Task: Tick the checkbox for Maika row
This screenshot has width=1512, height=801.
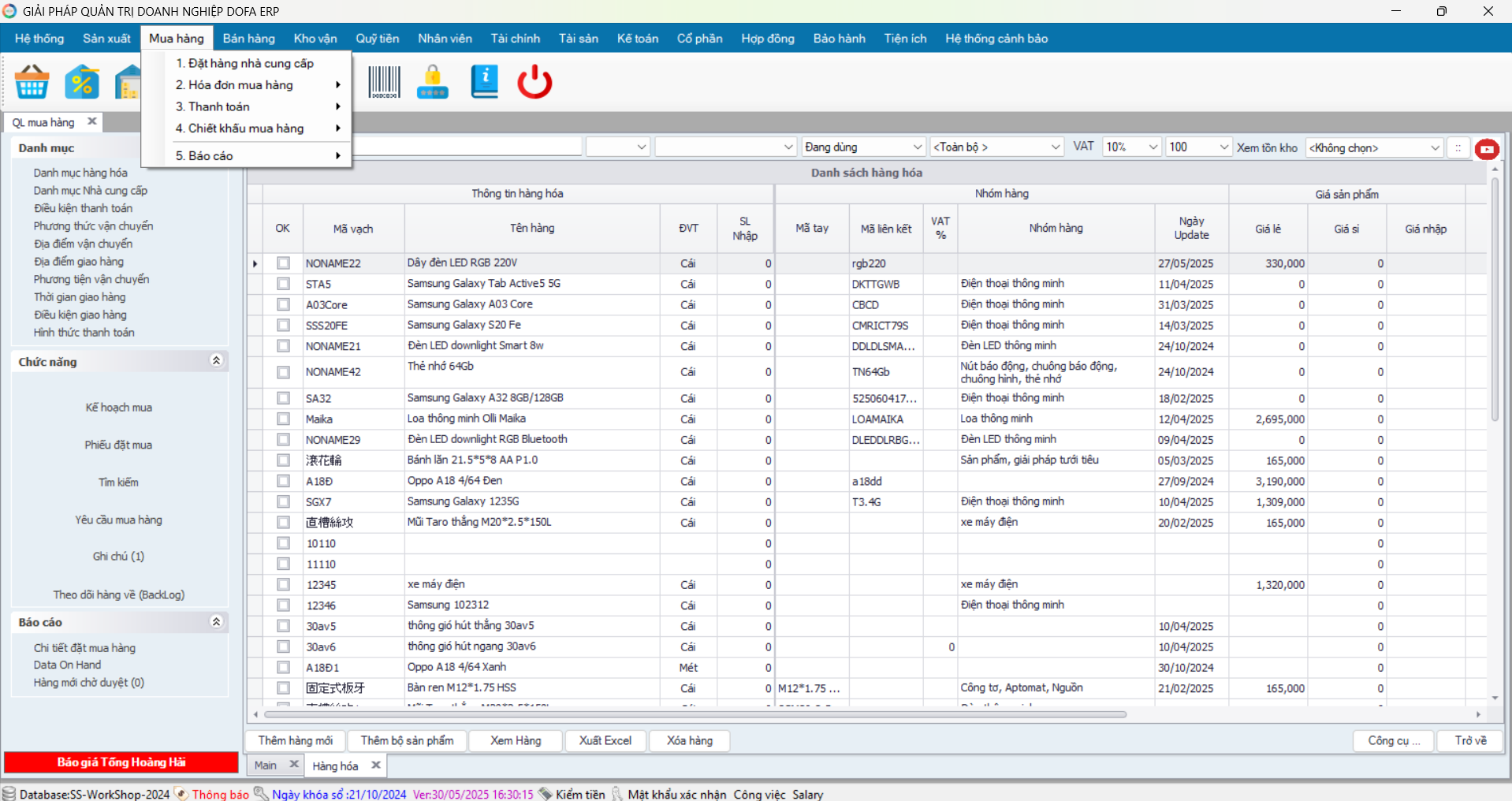Action: click(x=283, y=419)
